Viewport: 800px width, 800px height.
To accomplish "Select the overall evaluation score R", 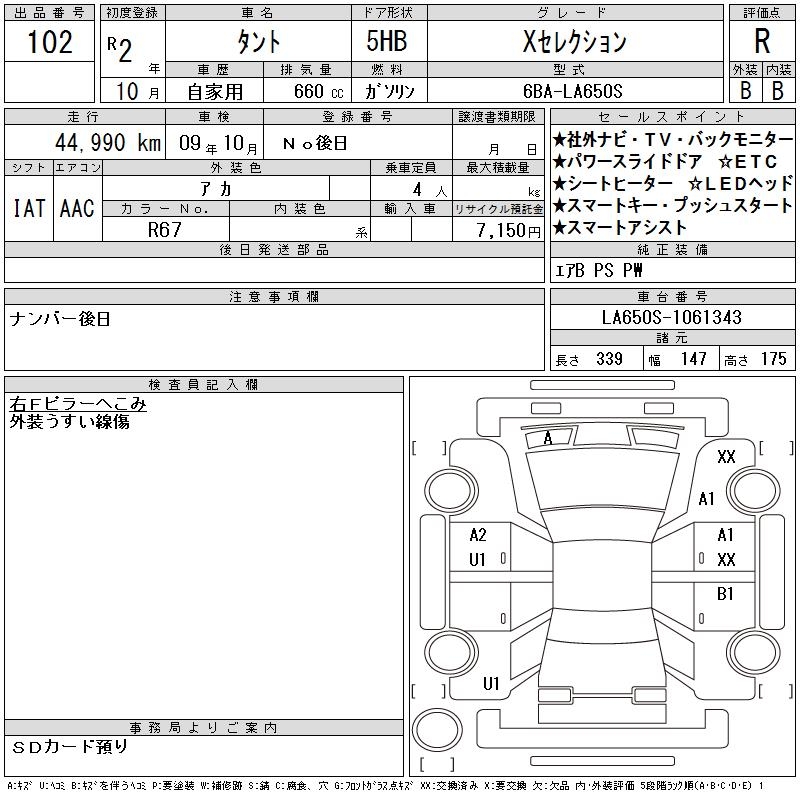I will point(762,41).
